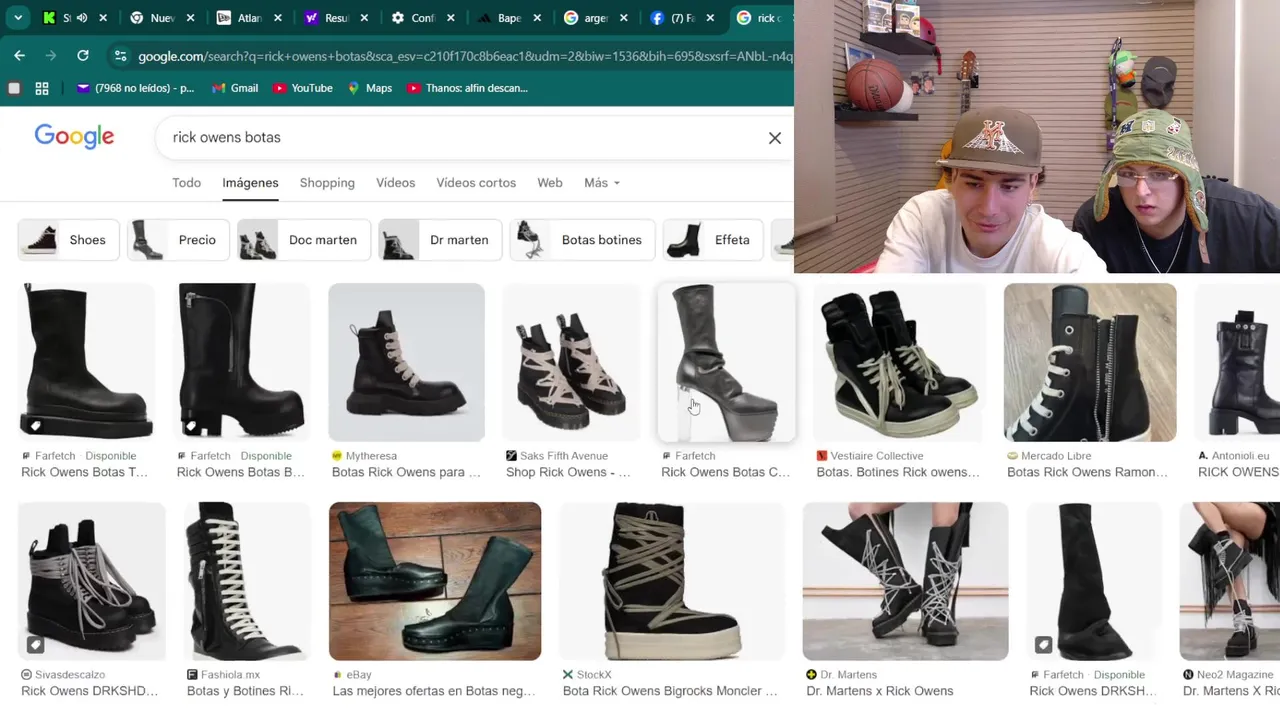
Task: Open the StockX Bigrocks Moncler boot image
Action: pyautogui.click(x=672, y=581)
